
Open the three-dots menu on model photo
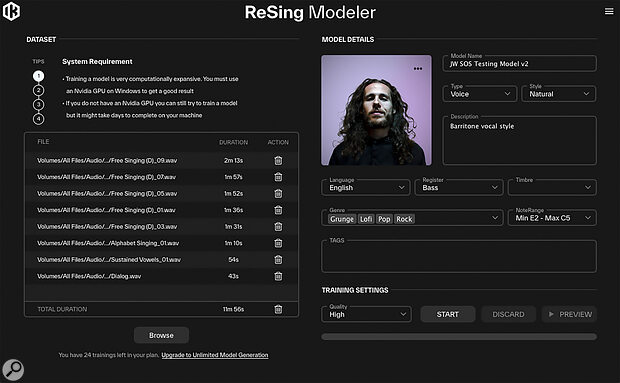(x=418, y=68)
